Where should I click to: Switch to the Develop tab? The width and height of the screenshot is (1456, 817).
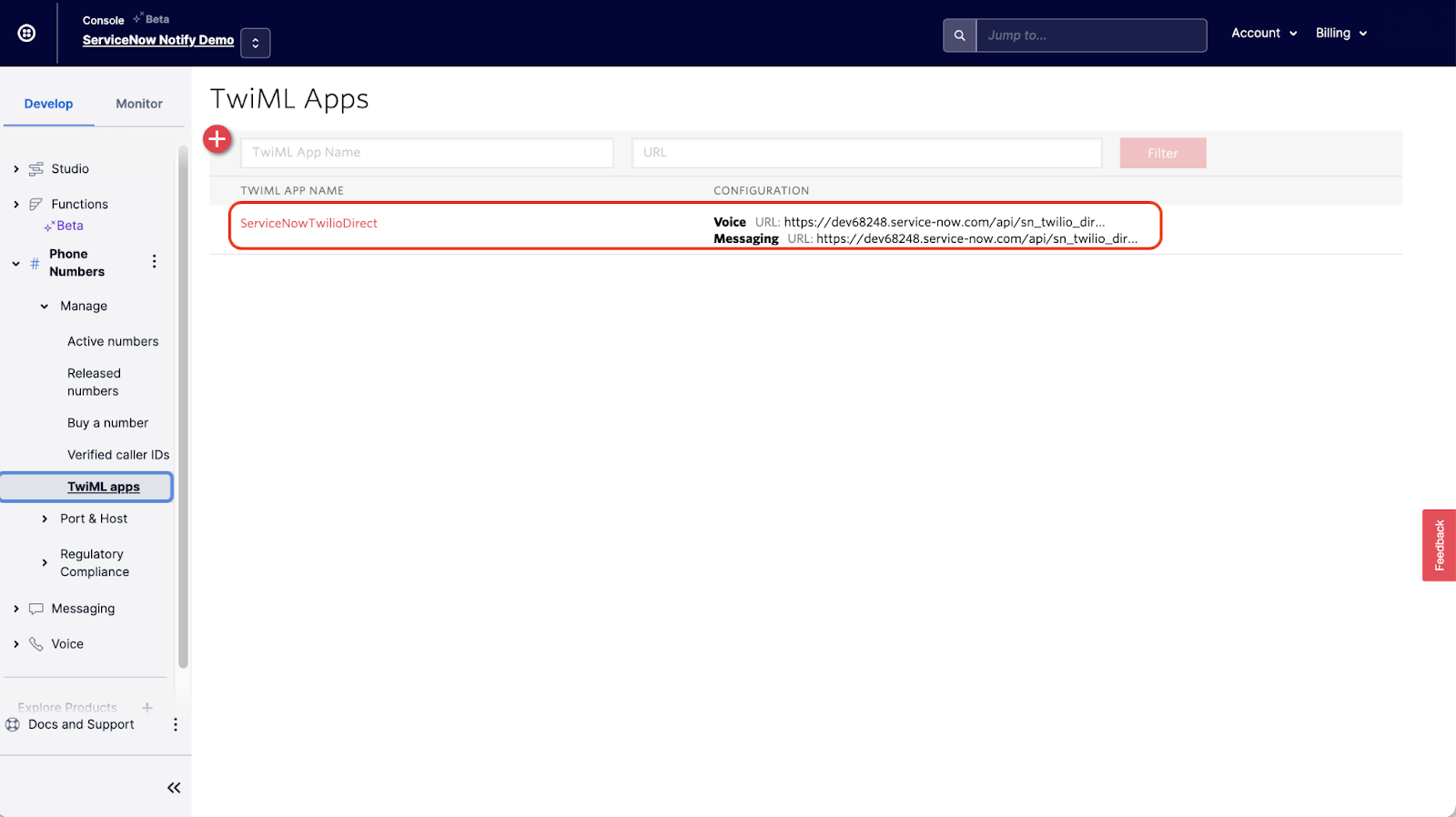click(48, 104)
